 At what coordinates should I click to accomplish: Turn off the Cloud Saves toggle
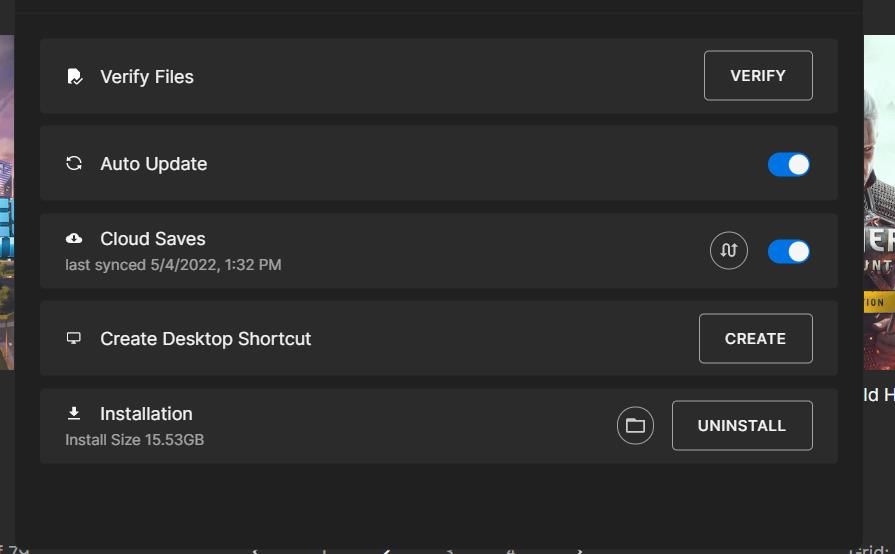[789, 252]
